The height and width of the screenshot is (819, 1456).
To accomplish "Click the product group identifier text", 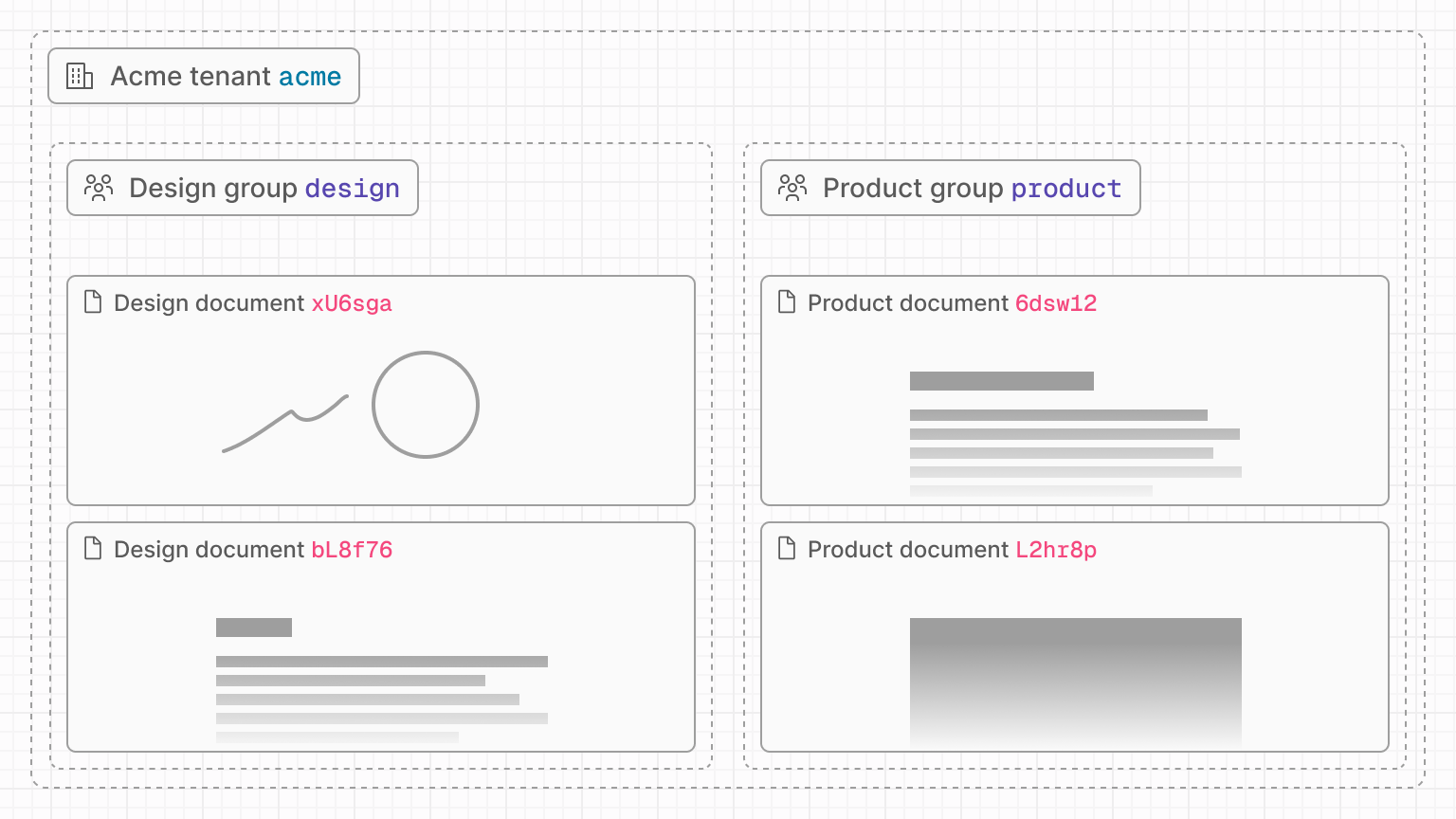I will [1065, 189].
